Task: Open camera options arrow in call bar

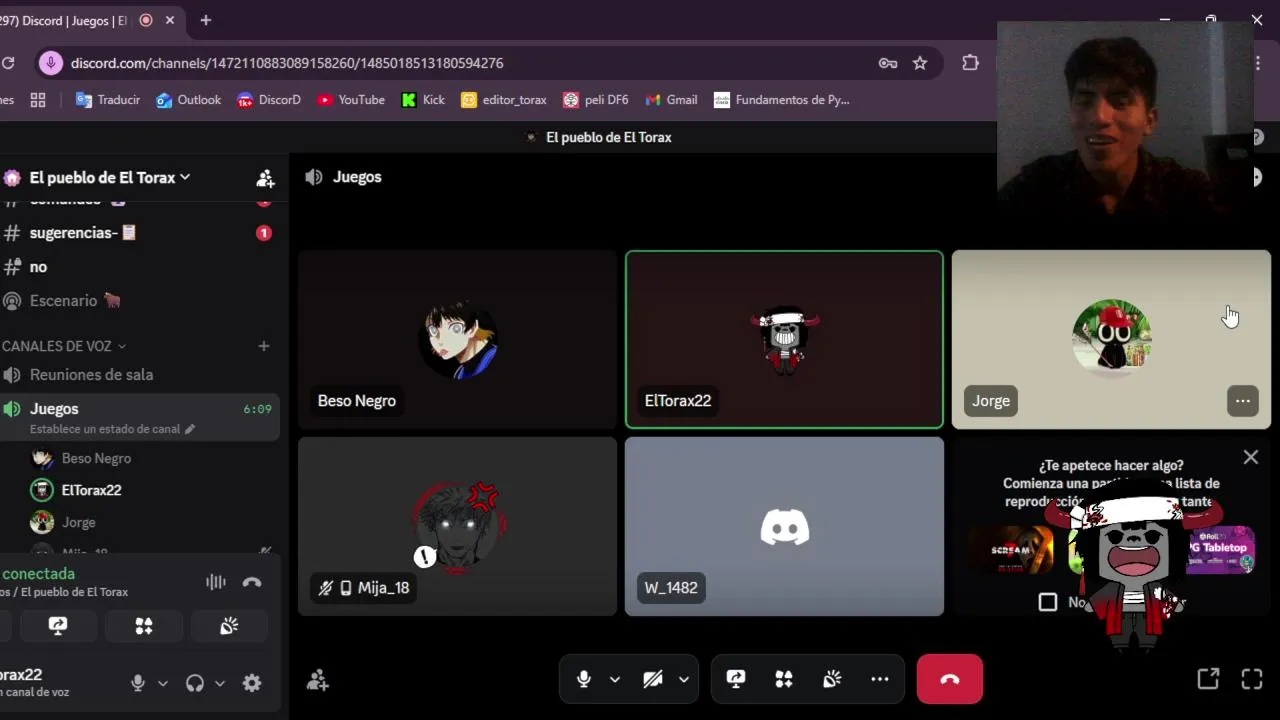Action: pyautogui.click(x=684, y=679)
